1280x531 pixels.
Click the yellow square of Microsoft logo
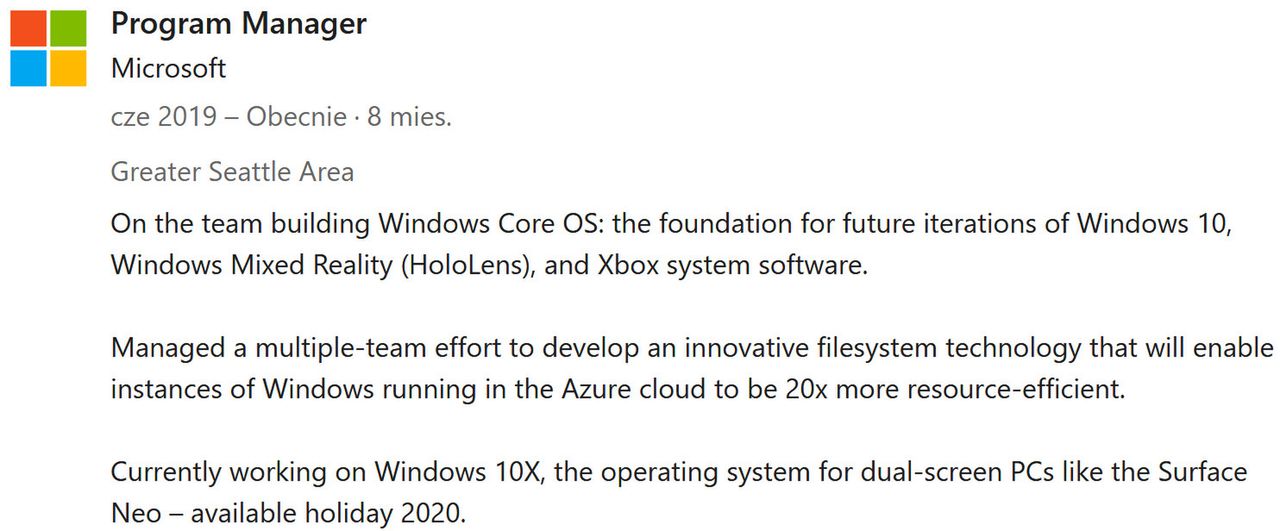[x=68, y=68]
